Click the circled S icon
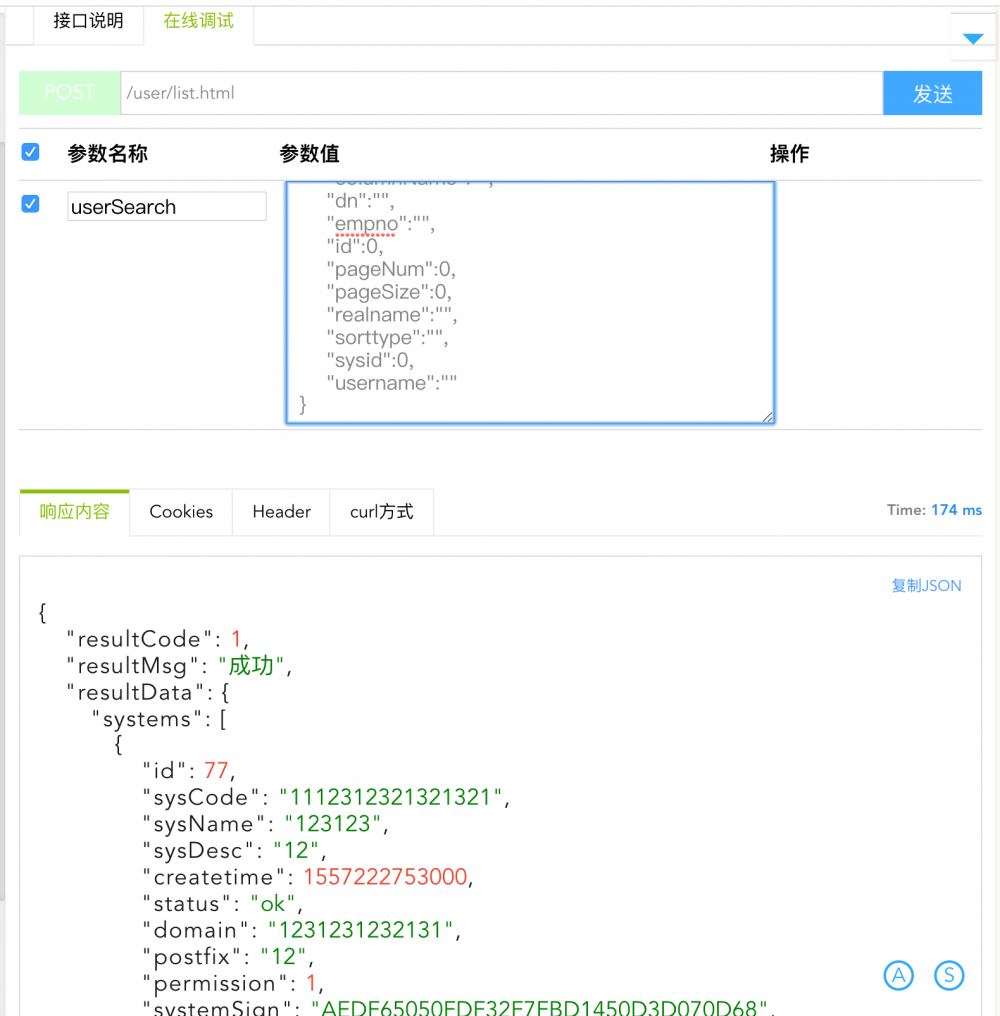 [x=948, y=975]
